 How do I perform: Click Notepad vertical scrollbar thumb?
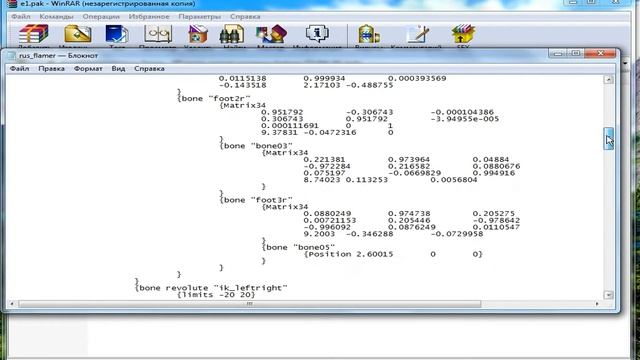tap(609, 139)
